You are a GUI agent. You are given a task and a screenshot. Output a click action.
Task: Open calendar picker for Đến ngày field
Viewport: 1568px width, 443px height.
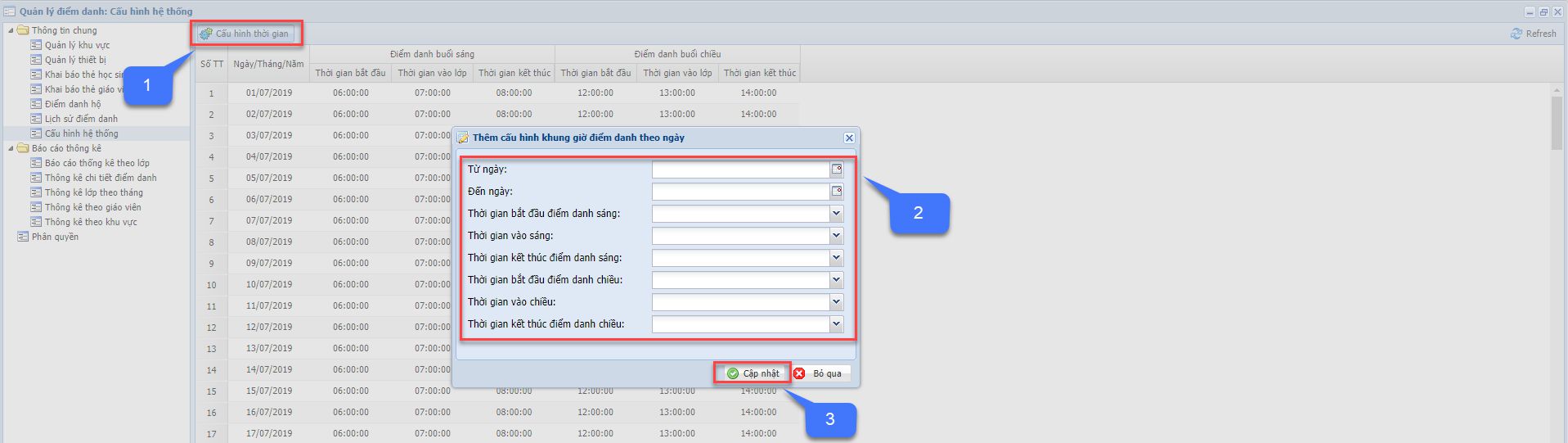(836, 192)
